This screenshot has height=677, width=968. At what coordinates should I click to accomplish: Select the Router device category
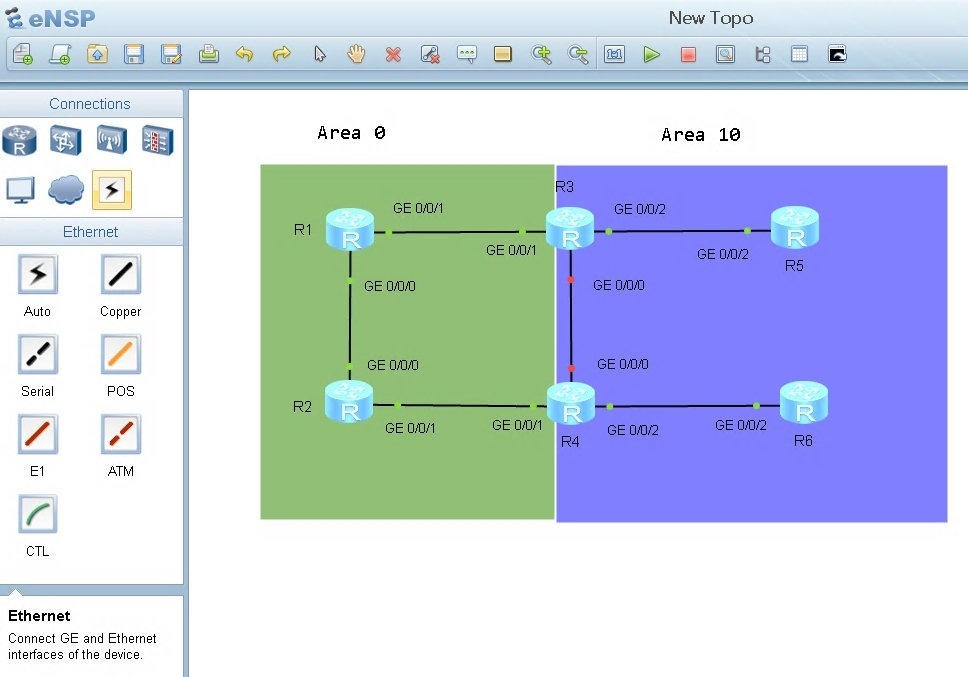[x=20, y=140]
